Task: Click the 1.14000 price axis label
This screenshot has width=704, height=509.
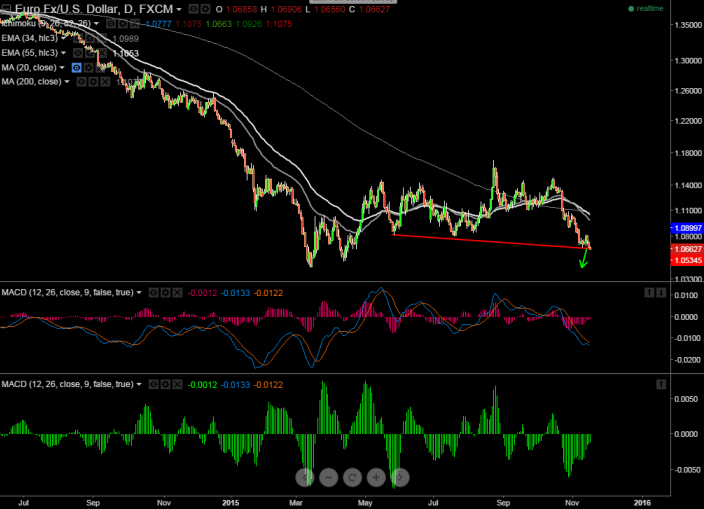Action: click(688, 185)
